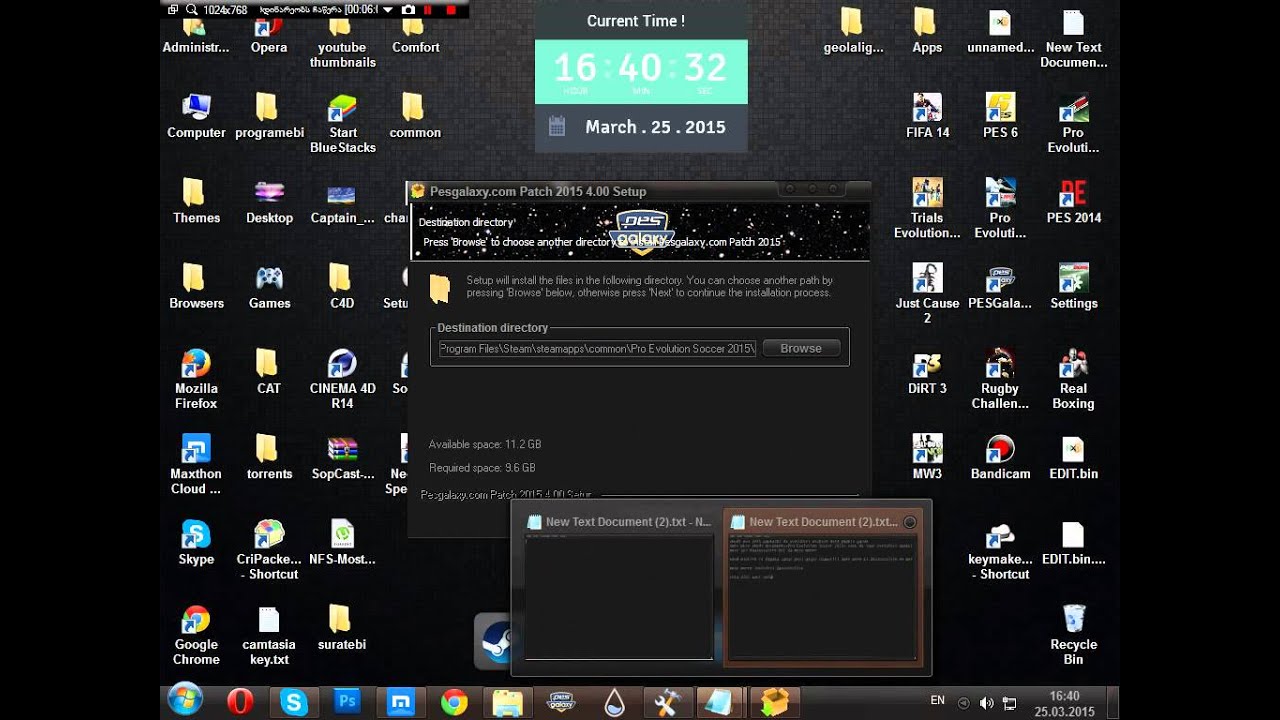Select the unnamed file on desktop

1000,31
